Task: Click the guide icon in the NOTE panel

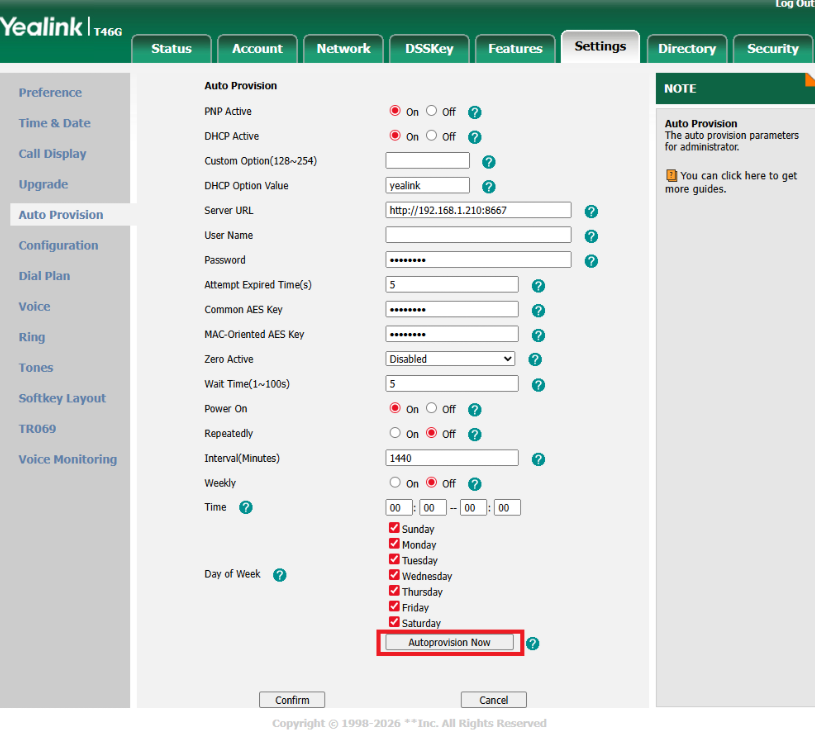Action: click(671, 176)
